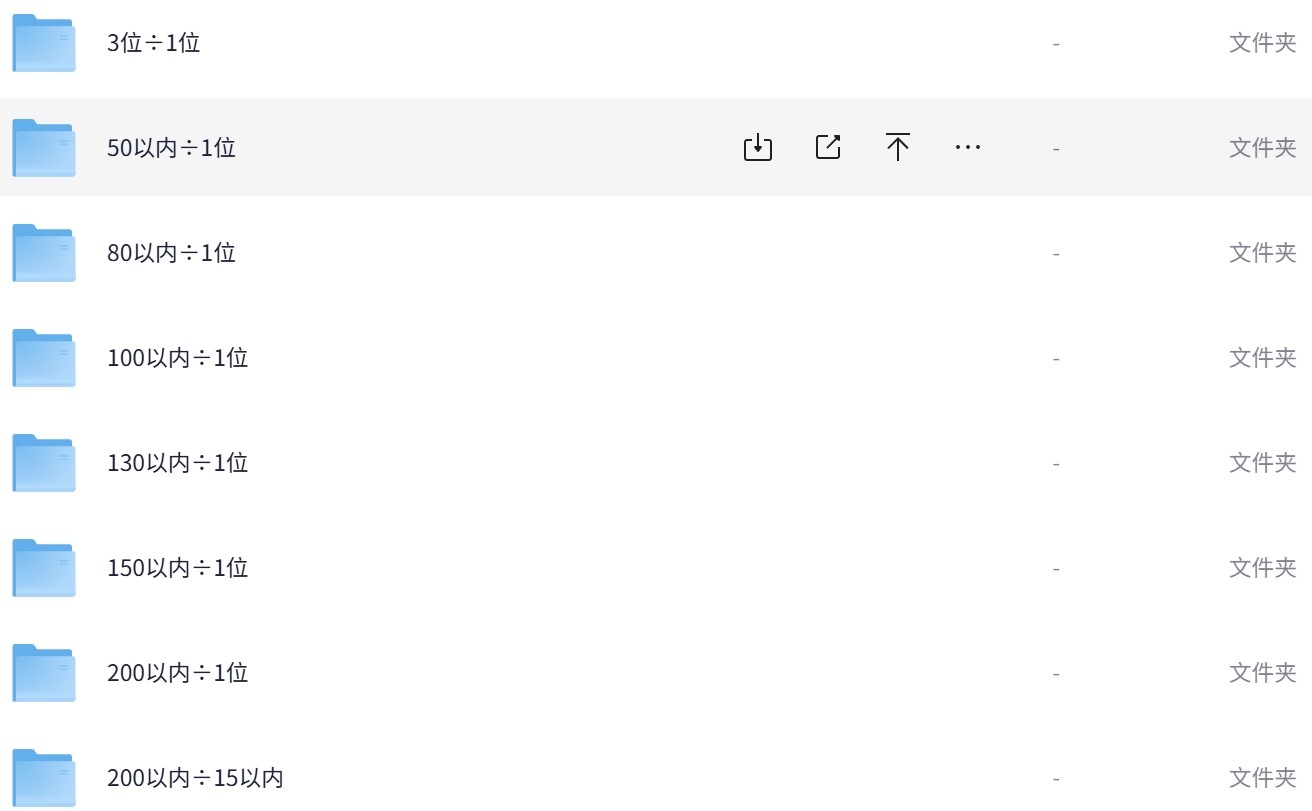This screenshot has height=811, width=1312.
Task: Click the 100以内÷1位 folder icon
Action: (x=44, y=358)
